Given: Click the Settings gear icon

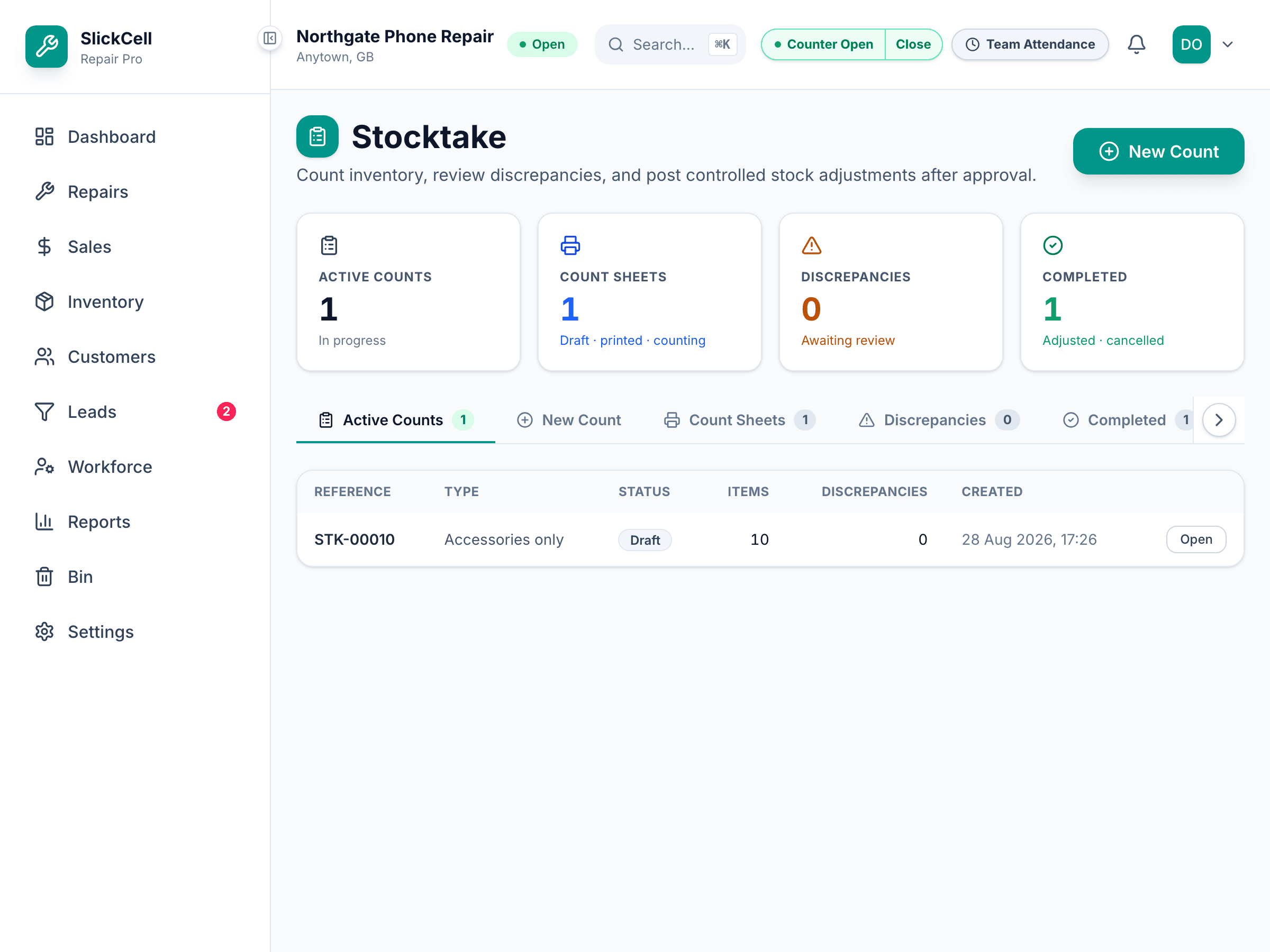Looking at the screenshot, I should tap(44, 632).
